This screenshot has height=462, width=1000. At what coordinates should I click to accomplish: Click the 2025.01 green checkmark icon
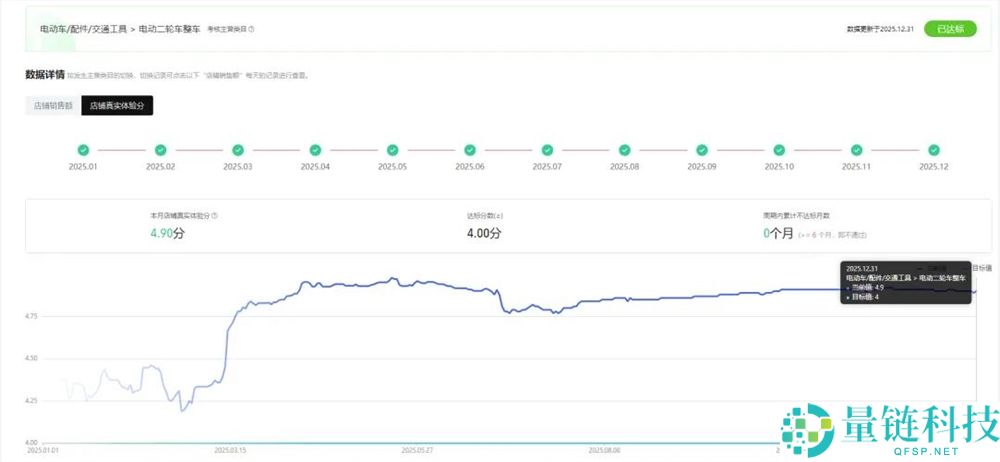coord(85,150)
